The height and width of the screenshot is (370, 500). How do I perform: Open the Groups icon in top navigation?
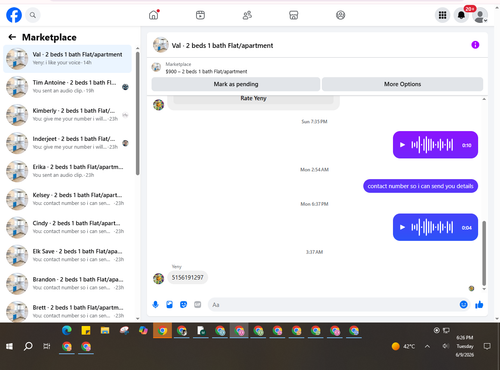[340, 15]
